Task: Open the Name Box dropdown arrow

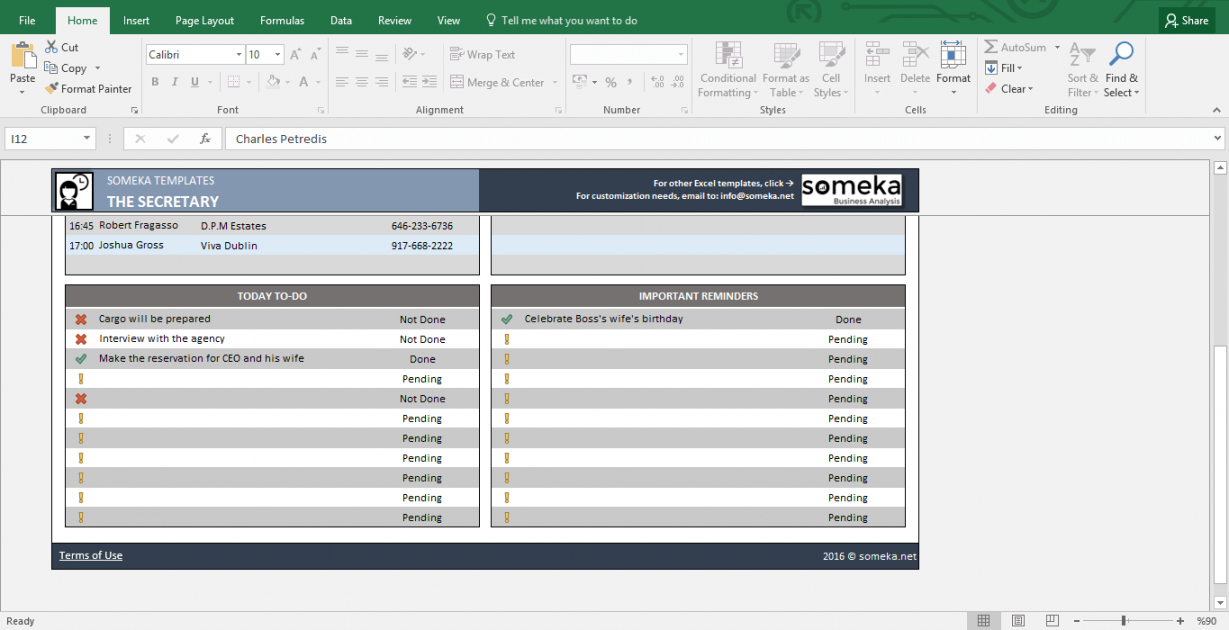Action: pos(87,139)
